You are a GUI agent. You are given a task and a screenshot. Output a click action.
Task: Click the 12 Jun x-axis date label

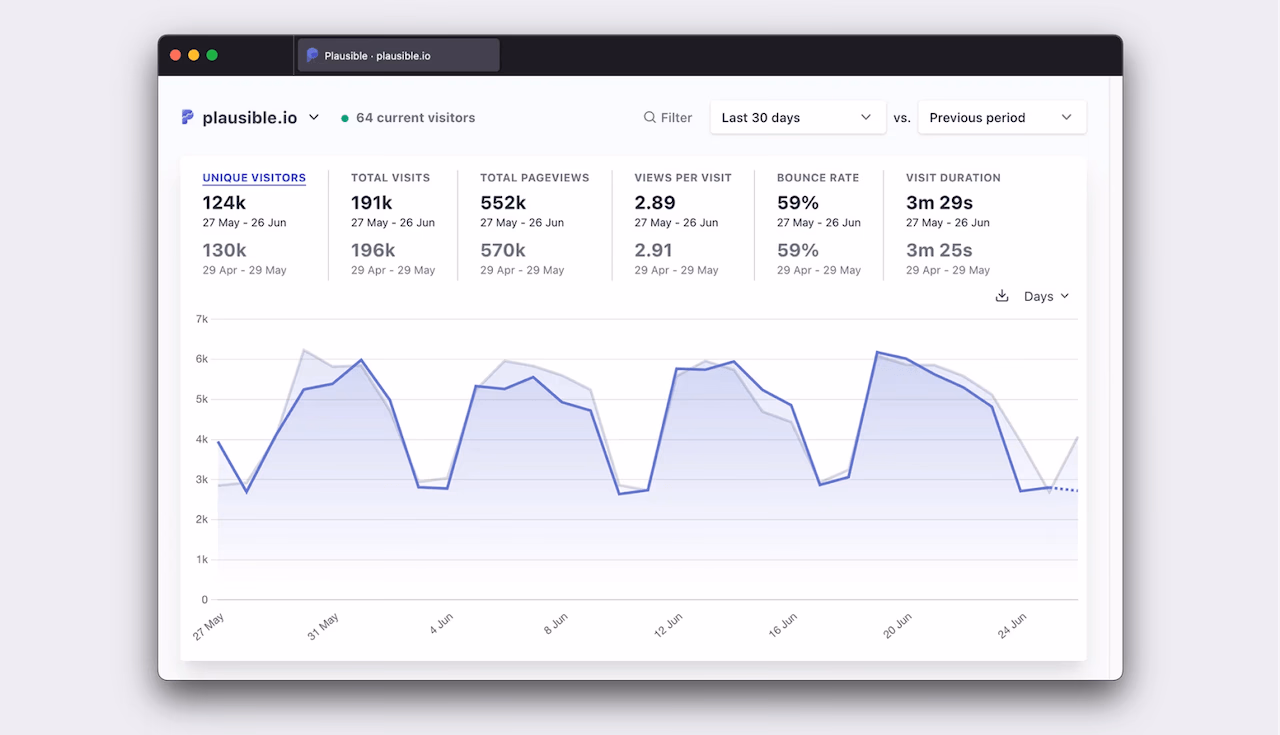[x=668, y=626]
